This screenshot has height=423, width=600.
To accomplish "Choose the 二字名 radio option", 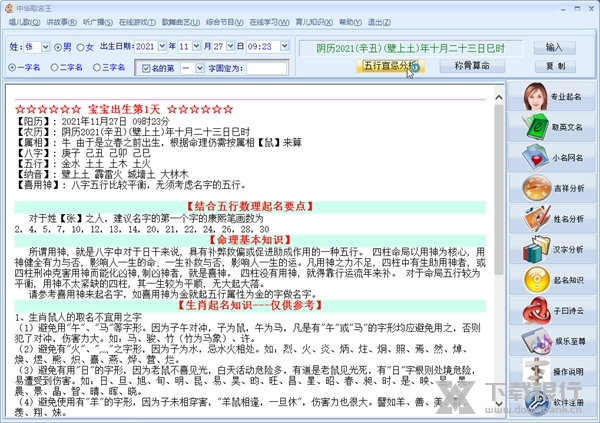I will [54, 68].
